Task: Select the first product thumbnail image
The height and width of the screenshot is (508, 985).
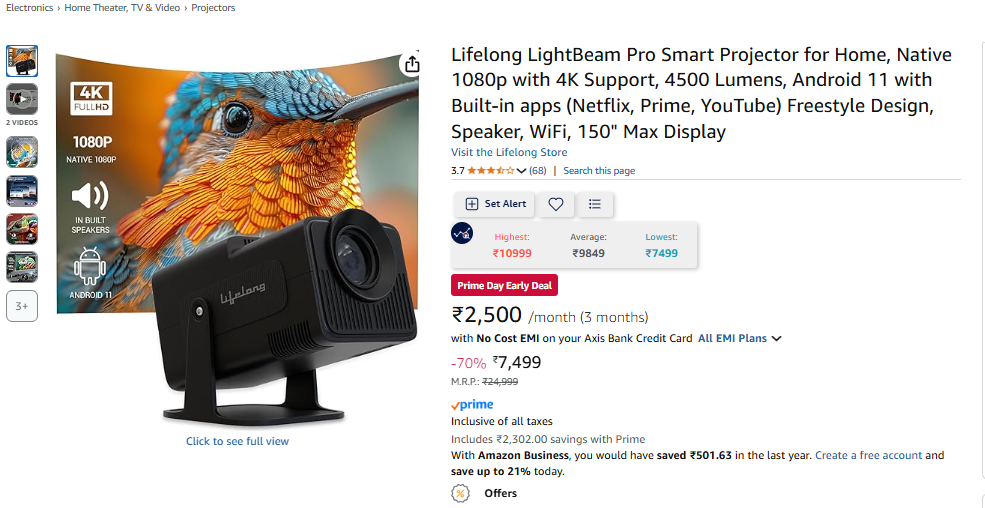Action: [22, 61]
